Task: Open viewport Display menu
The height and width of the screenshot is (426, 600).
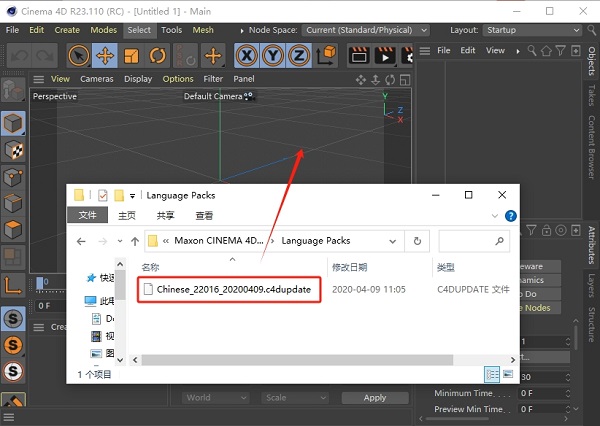Action: 138,79
